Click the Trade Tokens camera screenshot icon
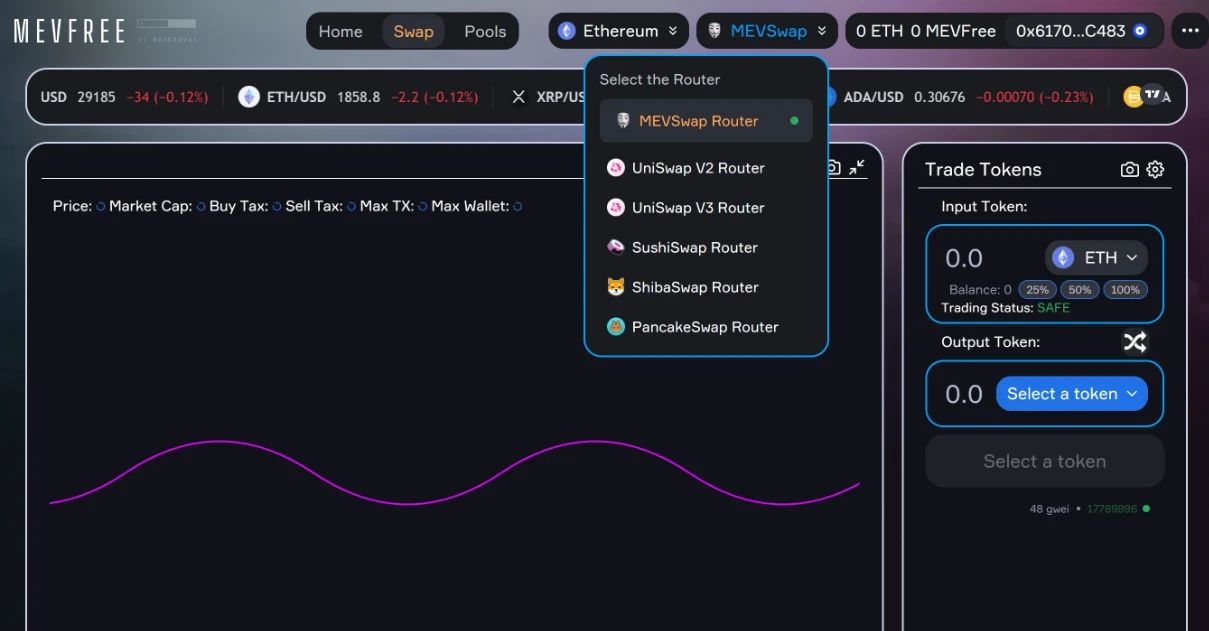1209x631 pixels. [x=1129, y=170]
